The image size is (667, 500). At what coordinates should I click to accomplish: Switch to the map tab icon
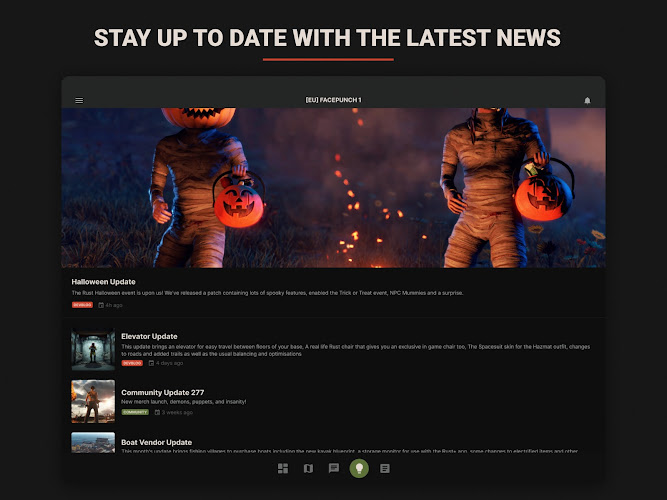(x=308, y=469)
